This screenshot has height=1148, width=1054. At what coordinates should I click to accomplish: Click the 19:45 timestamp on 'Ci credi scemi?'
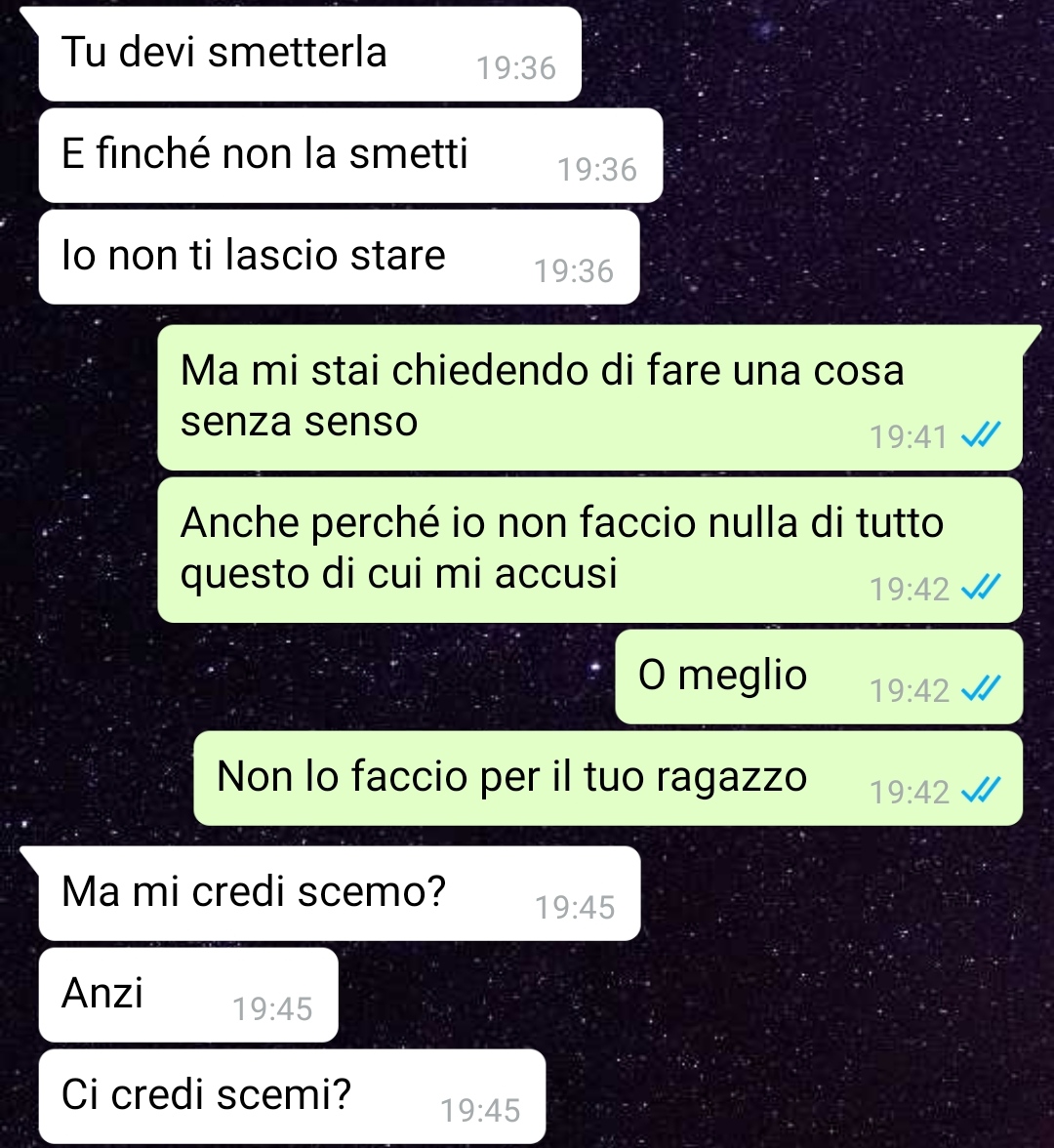tap(480, 1111)
